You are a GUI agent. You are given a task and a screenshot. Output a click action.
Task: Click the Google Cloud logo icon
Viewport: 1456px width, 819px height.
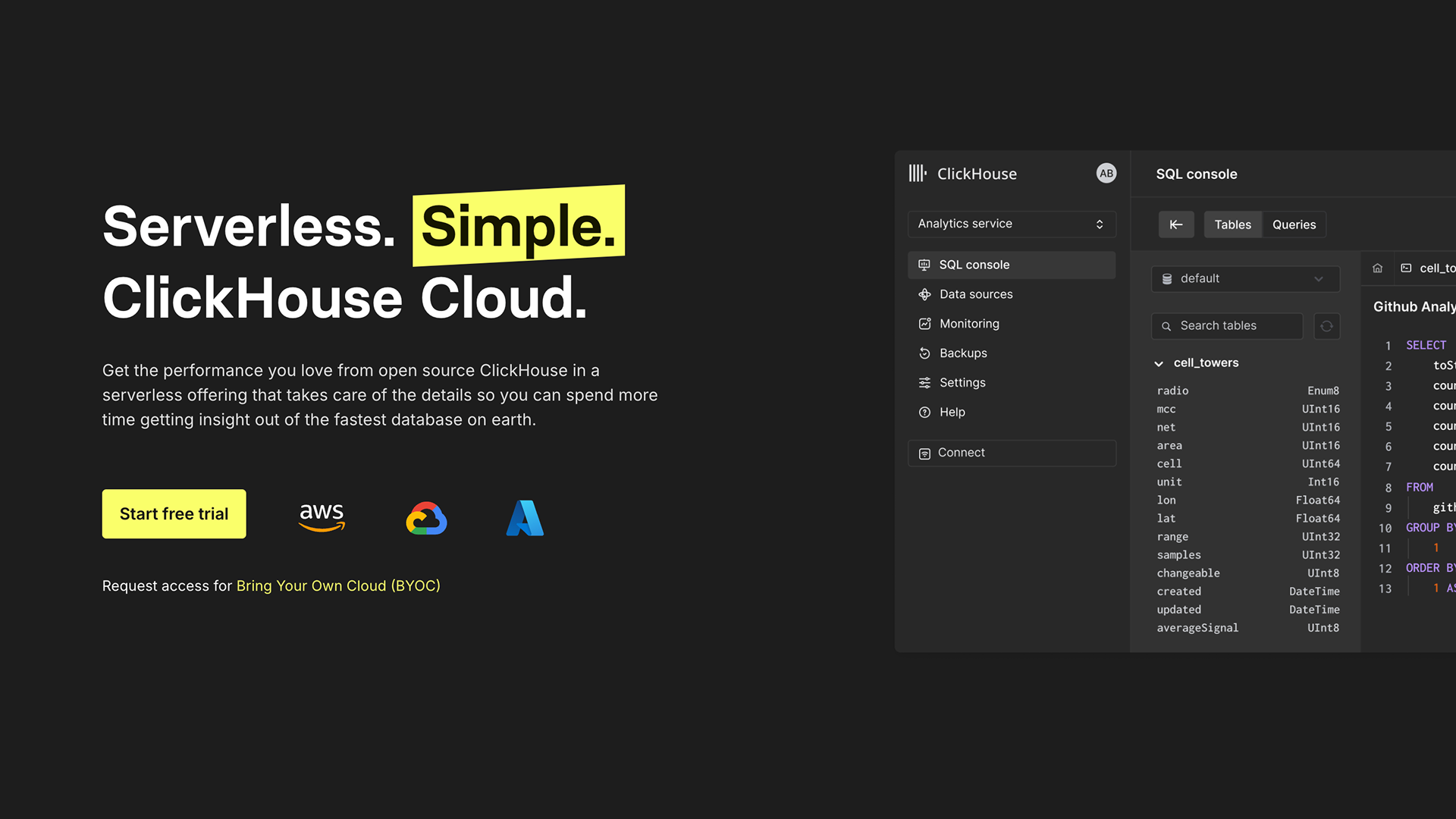click(426, 518)
